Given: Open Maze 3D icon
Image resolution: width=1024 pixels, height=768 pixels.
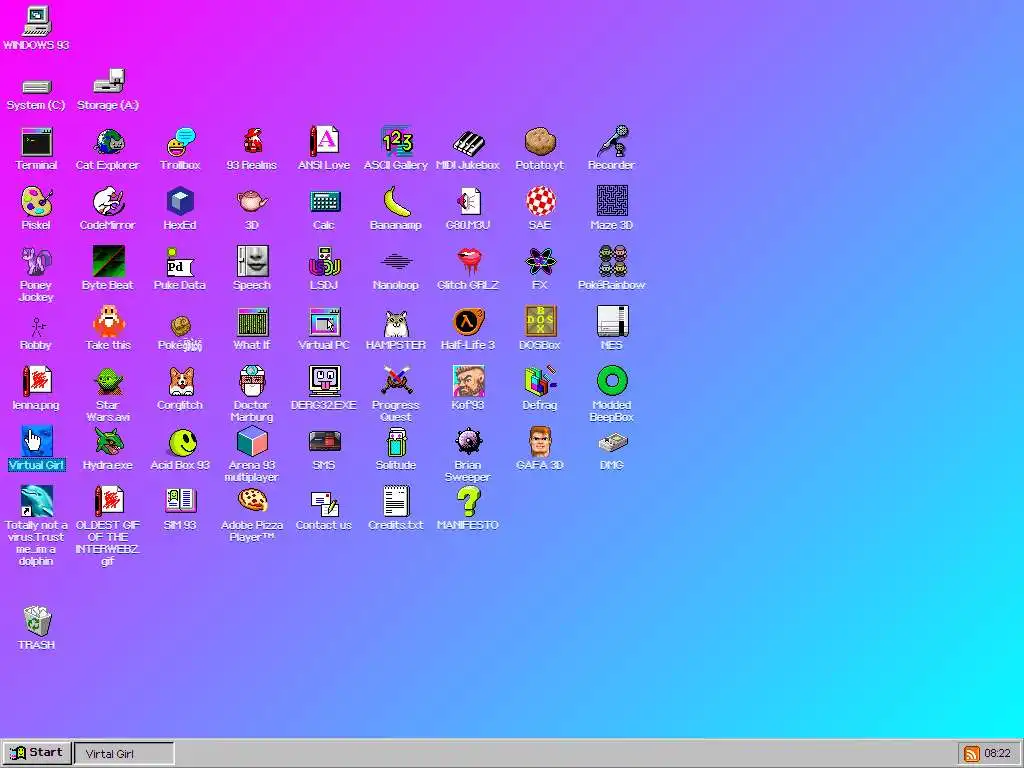Looking at the screenshot, I should [x=611, y=202].
